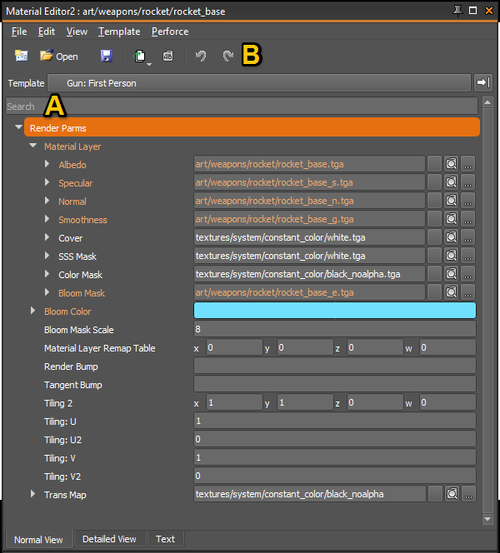Open the File menu
Screen dimensions: 500x553
(x=19, y=32)
